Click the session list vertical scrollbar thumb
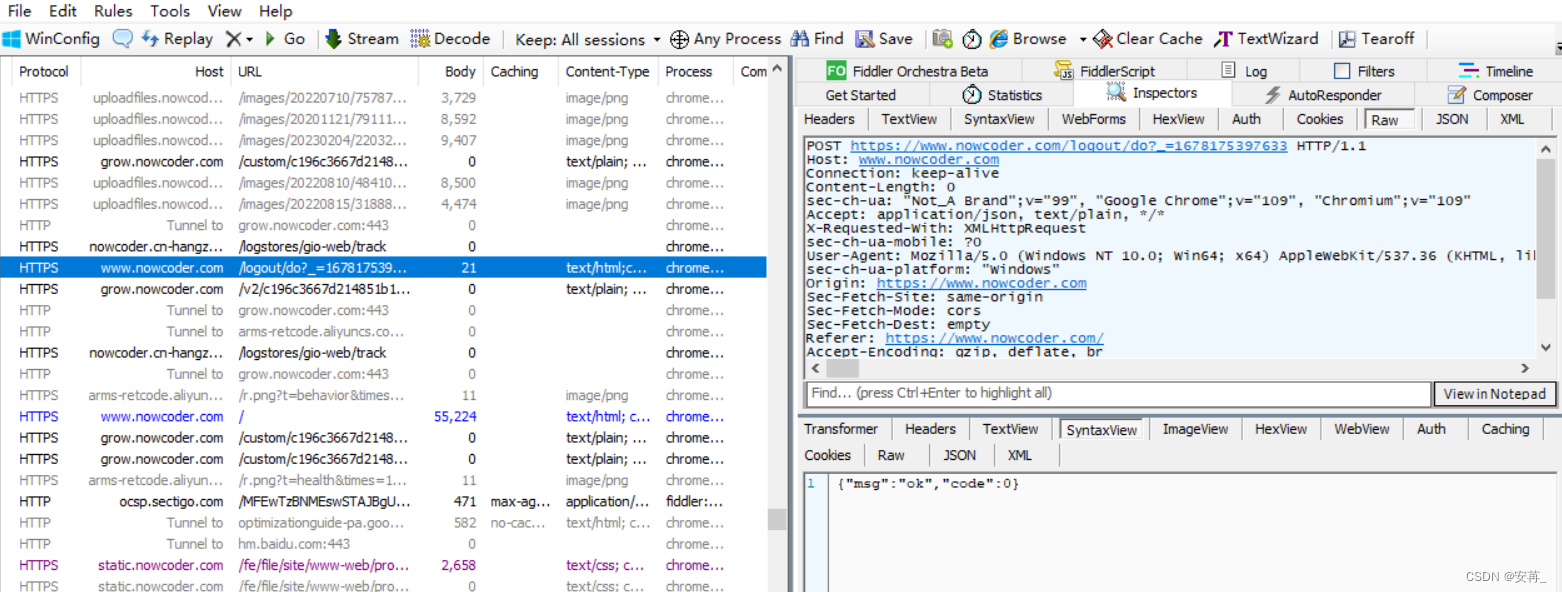Image resolution: width=1562 pixels, height=592 pixels. point(777,519)
